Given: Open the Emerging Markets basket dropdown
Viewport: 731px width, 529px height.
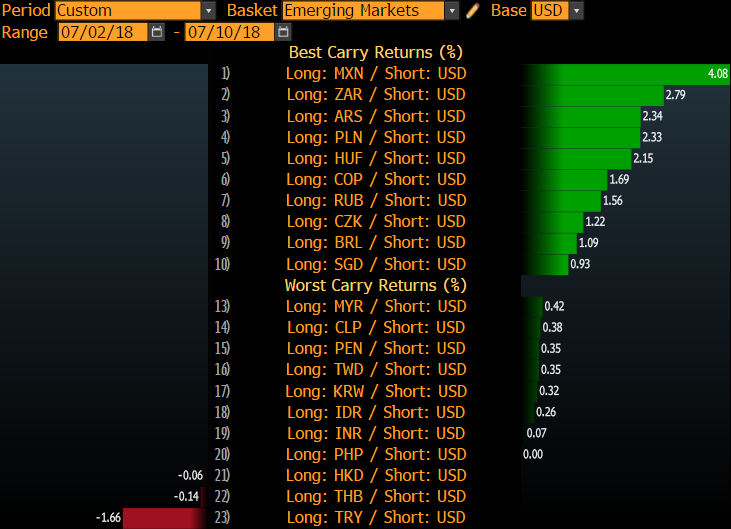Looking at the screenshot, I should click(x=451, y=11).
